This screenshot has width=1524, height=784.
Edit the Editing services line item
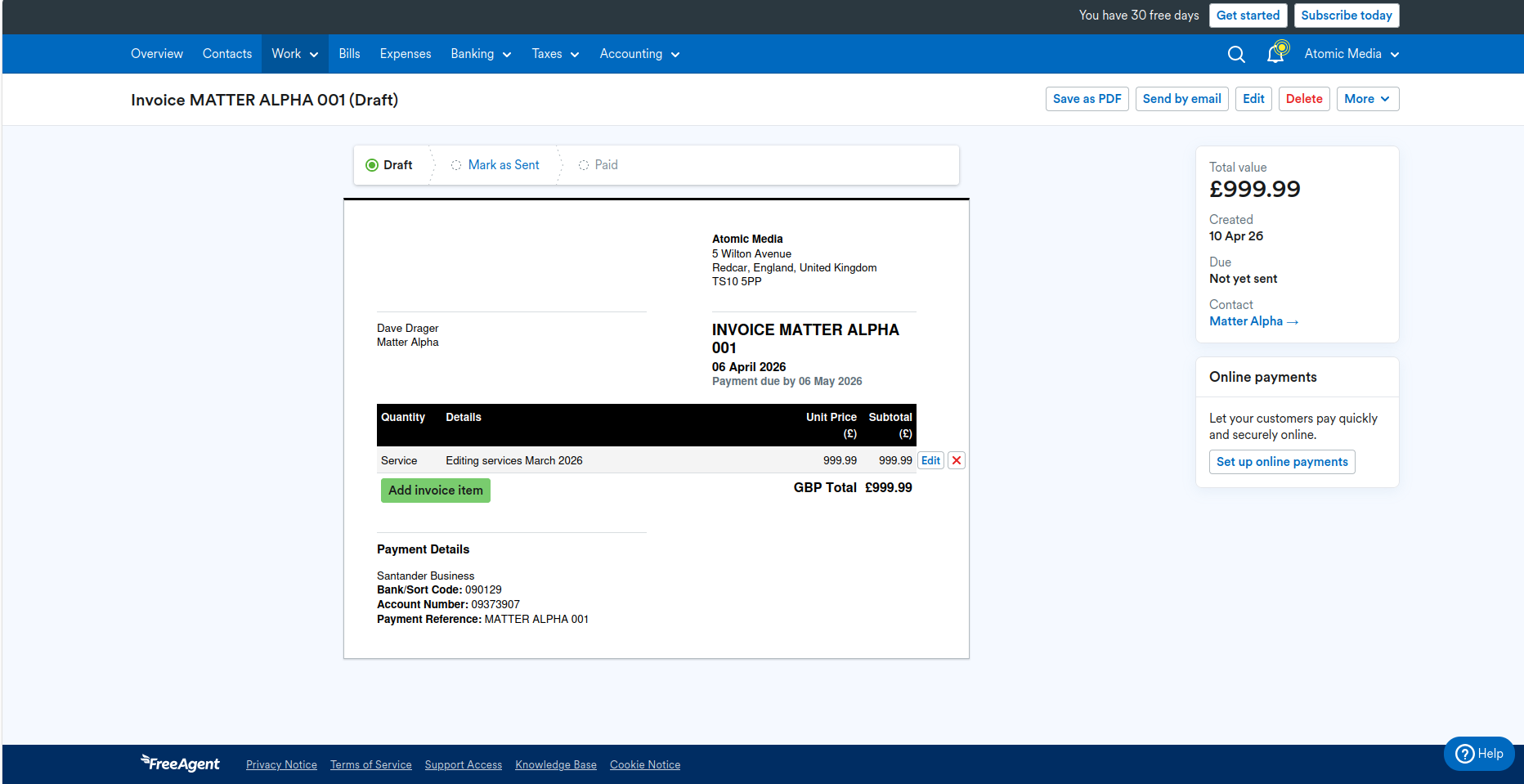point(930,460)
